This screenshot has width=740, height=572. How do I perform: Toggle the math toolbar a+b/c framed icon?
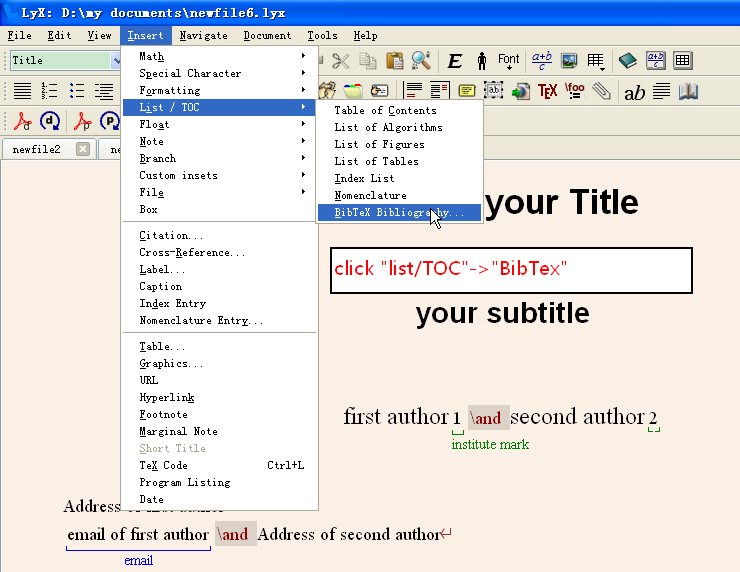(656, 60)
